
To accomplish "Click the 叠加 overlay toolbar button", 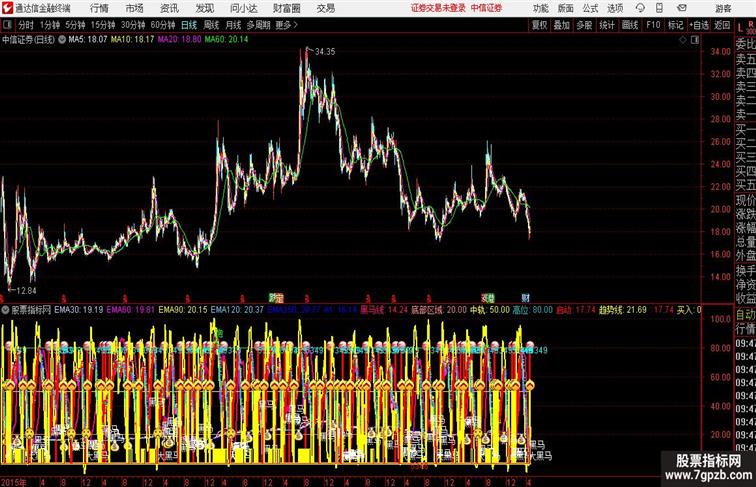I will coord(562,25).
